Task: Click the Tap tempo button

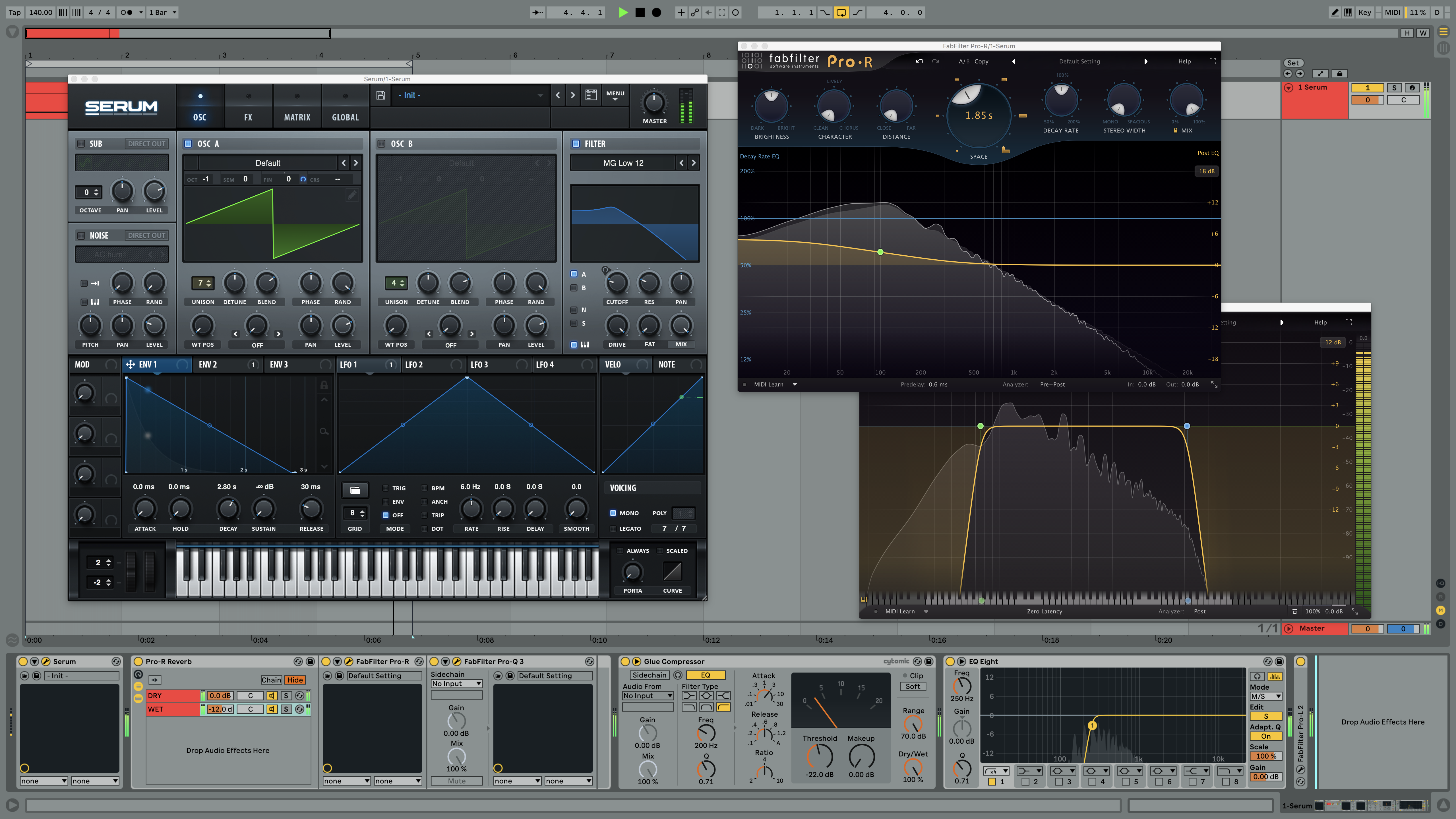Action: [x=15, y=13]
